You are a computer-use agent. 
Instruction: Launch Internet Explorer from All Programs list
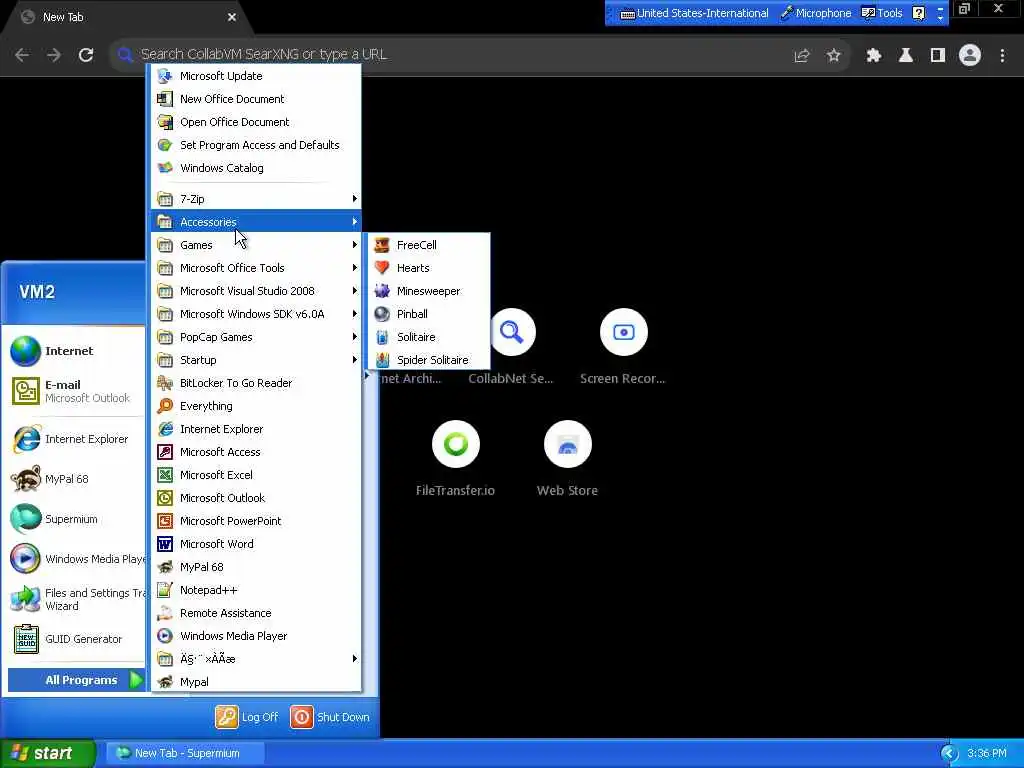(256, 429)
